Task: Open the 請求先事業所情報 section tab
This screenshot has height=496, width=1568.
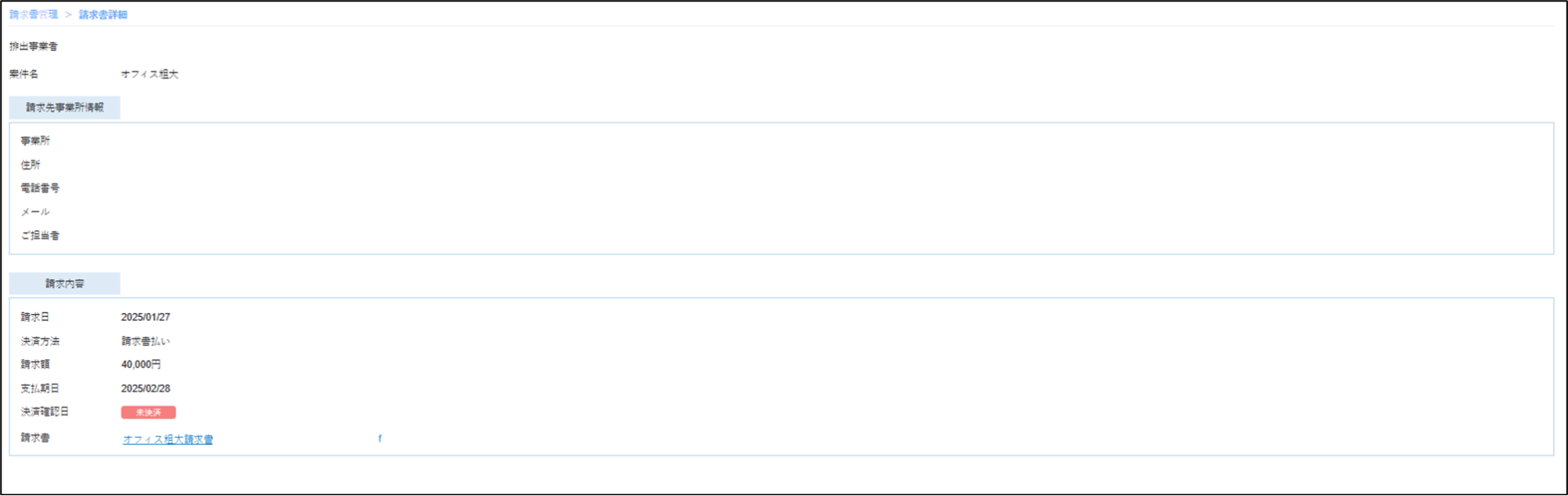Action: (64, 108)
